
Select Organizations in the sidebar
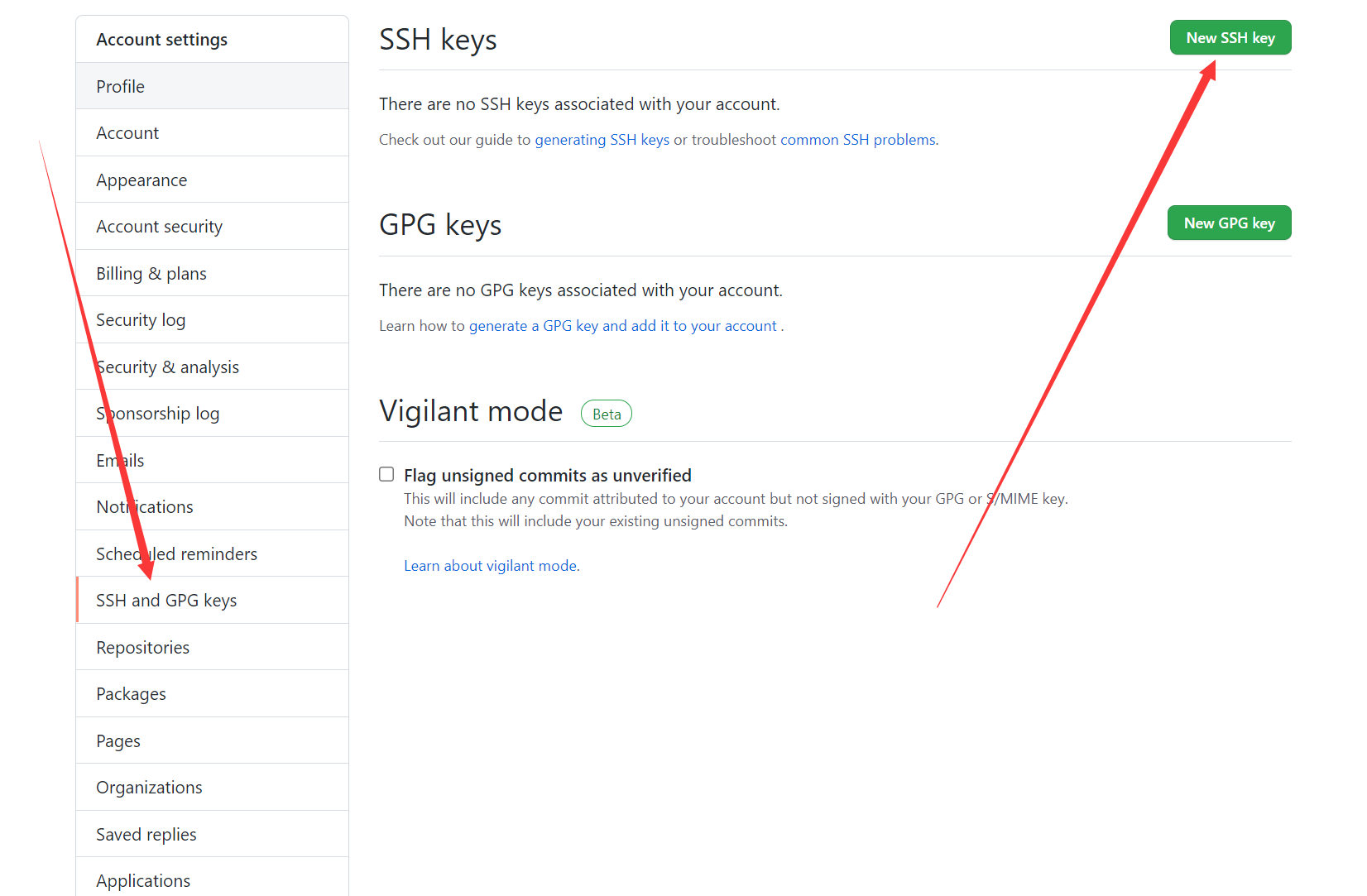click(x=212, y=788)
